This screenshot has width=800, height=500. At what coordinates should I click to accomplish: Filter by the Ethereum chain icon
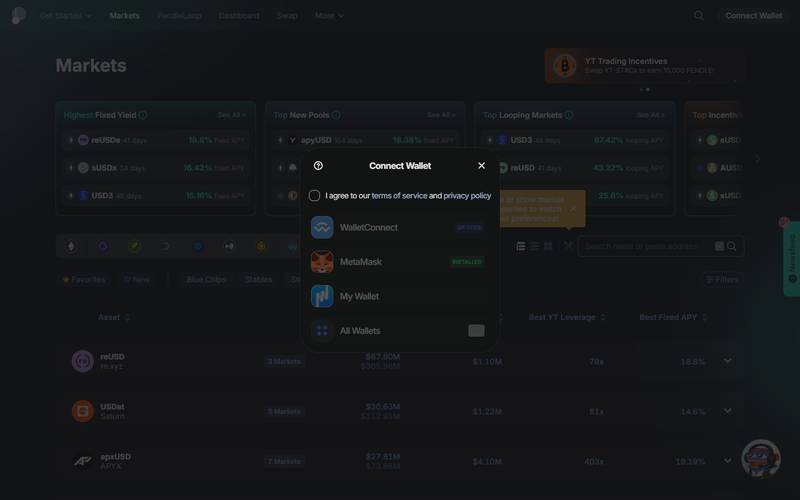click(71, 246)
